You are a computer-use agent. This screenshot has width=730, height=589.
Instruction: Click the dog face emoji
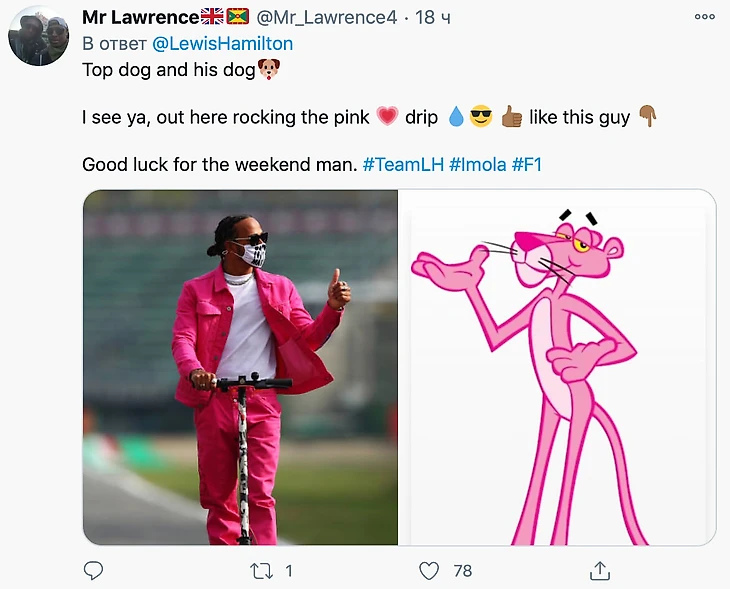pyautogui.click(x=269, y=69)
